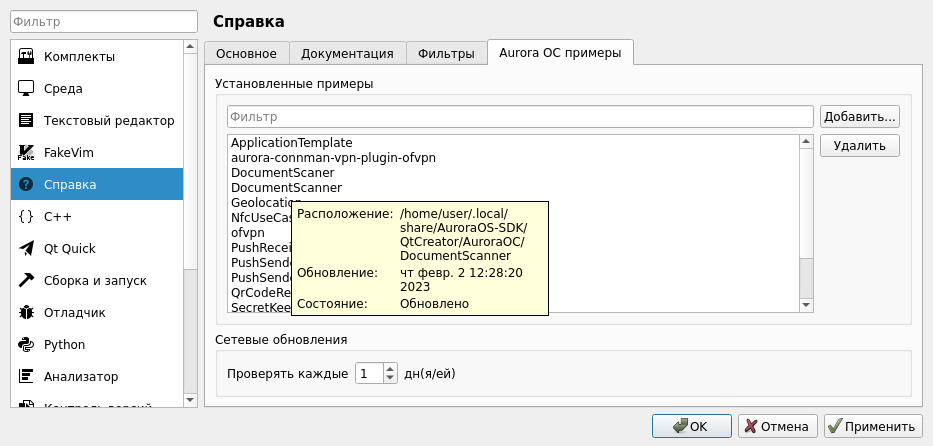Open Сборка и запуск hammer icon
The width and height of the screenshot is (933, 446).
click(x=27, y=280)
